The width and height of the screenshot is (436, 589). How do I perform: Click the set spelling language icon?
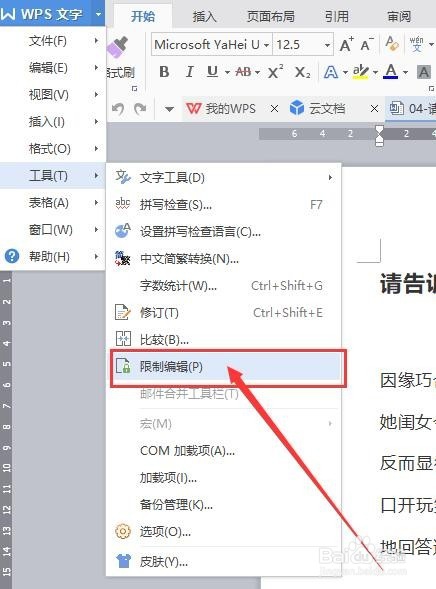point(122,231)
